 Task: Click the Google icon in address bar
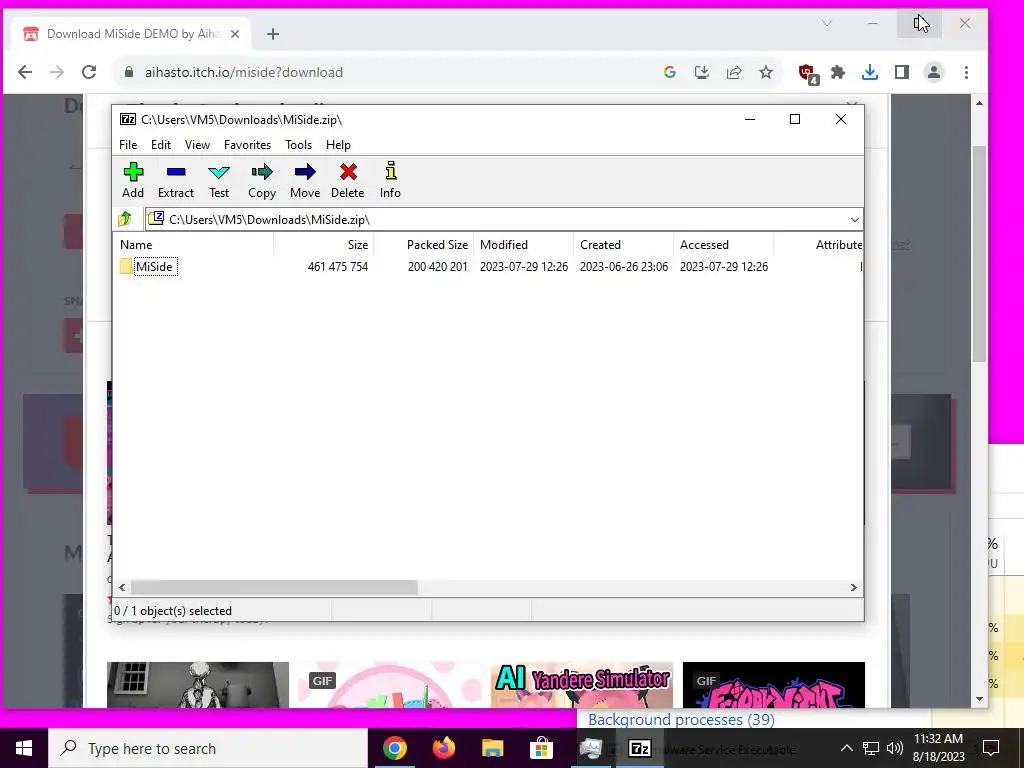click(669, 72)
